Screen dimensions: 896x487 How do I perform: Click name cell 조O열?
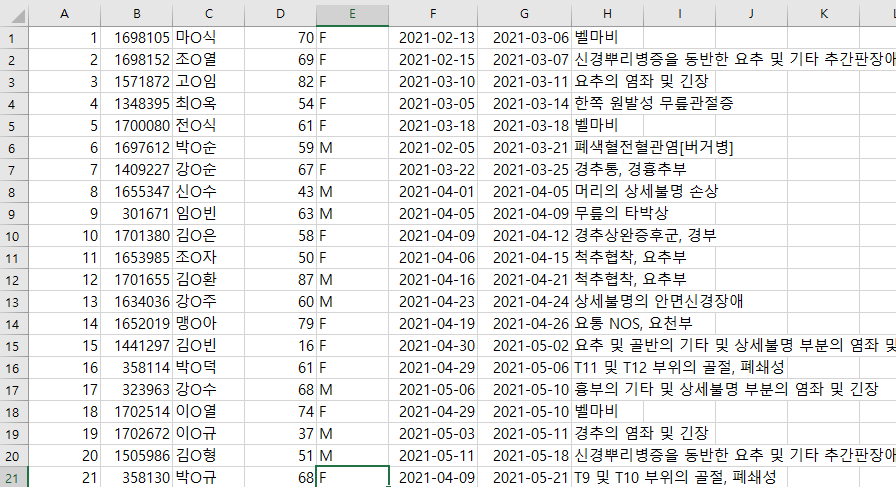pos(208,59)
